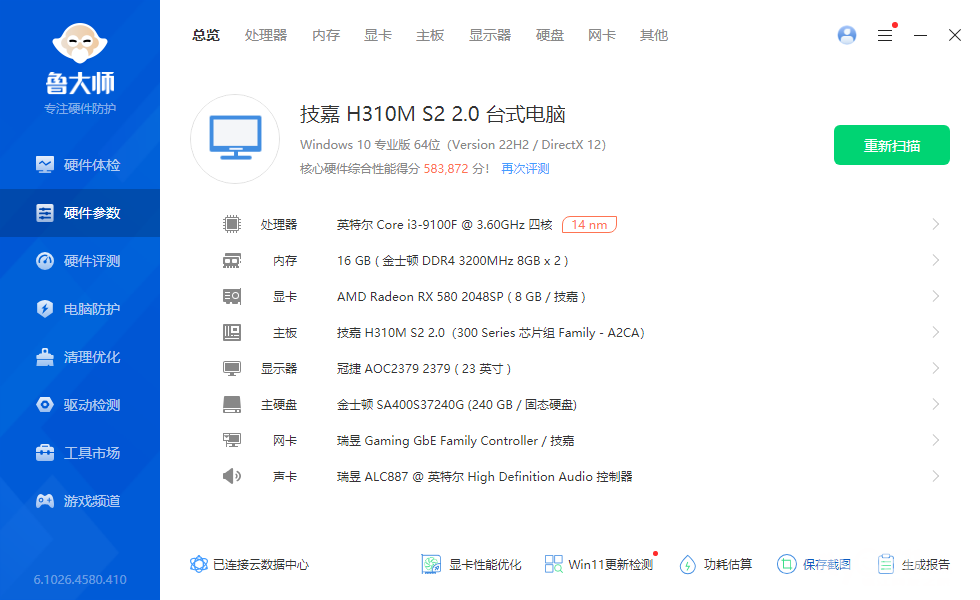Screen dimensions: 980x600
Task: Open 功耗估算 power estimate tool
Action: click(x=716, y=564)
